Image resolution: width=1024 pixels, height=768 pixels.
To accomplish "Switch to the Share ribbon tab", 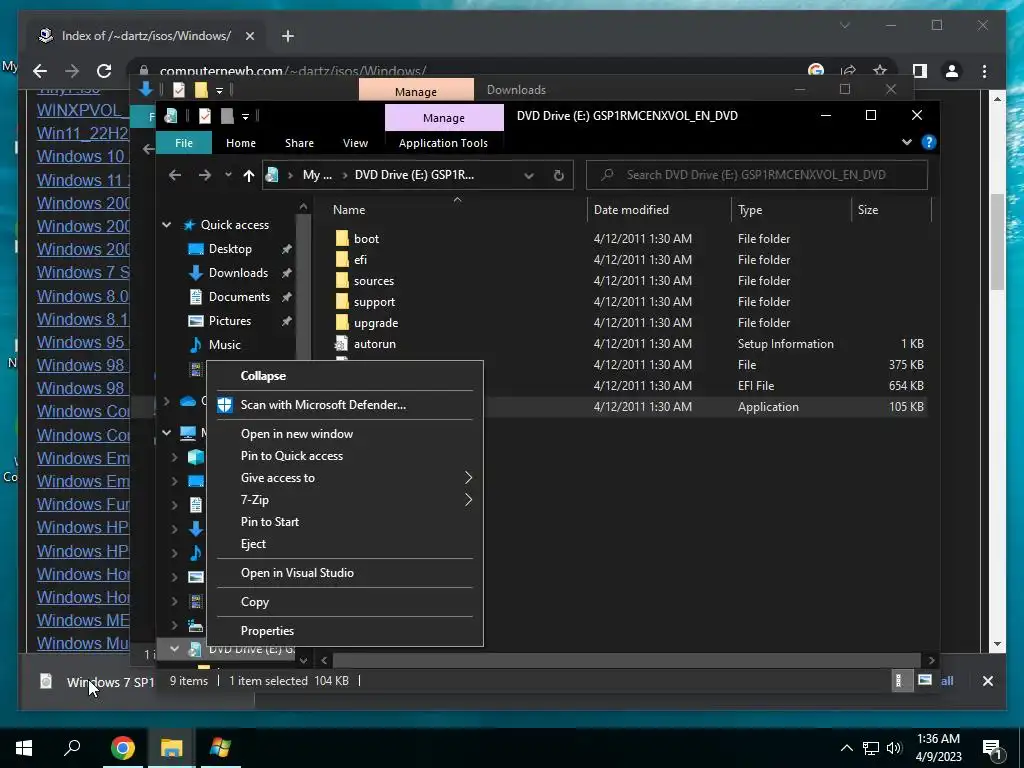I will point(299,143).
